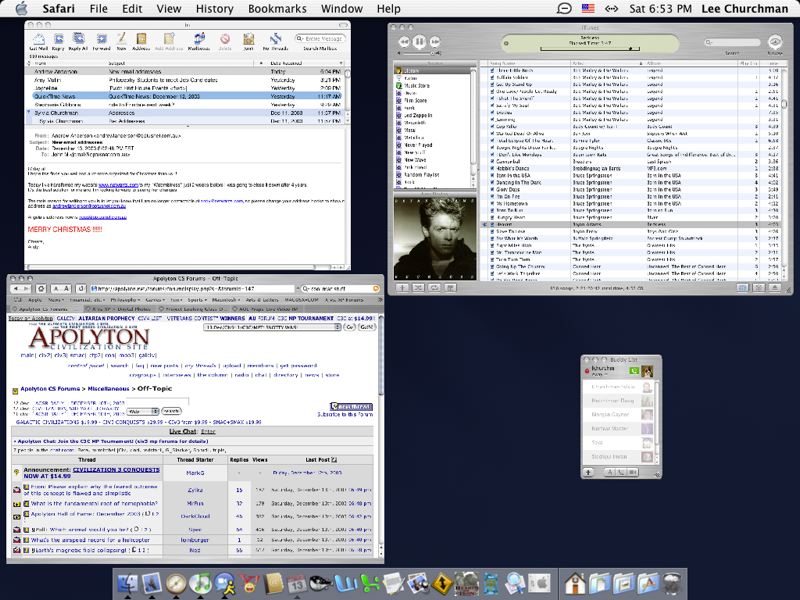The width and height of the screenshot is (800, 600).
Task: Click the New Thread button on forum
Action: [350, 407]
